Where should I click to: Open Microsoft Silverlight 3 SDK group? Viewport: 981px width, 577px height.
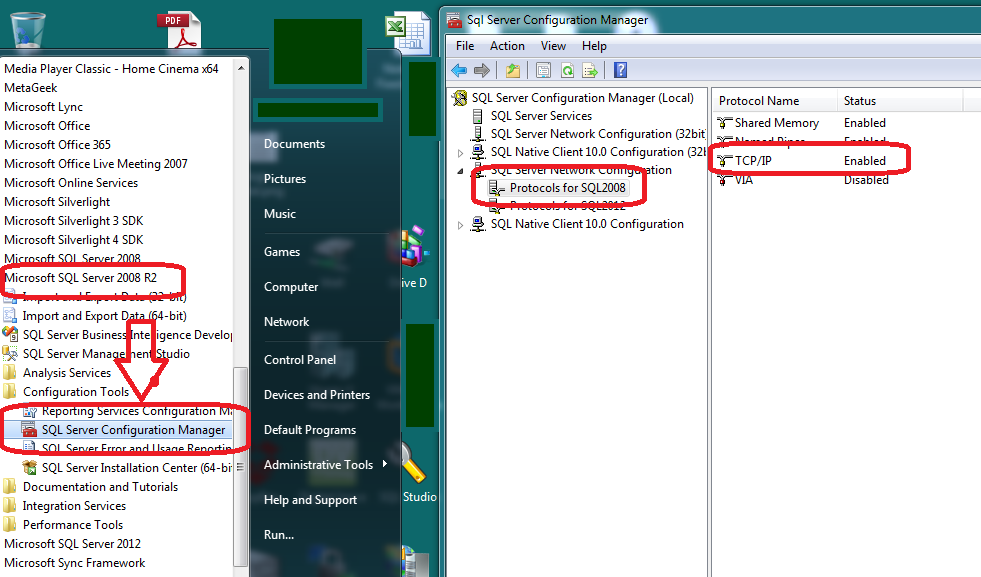coord(74,221)
